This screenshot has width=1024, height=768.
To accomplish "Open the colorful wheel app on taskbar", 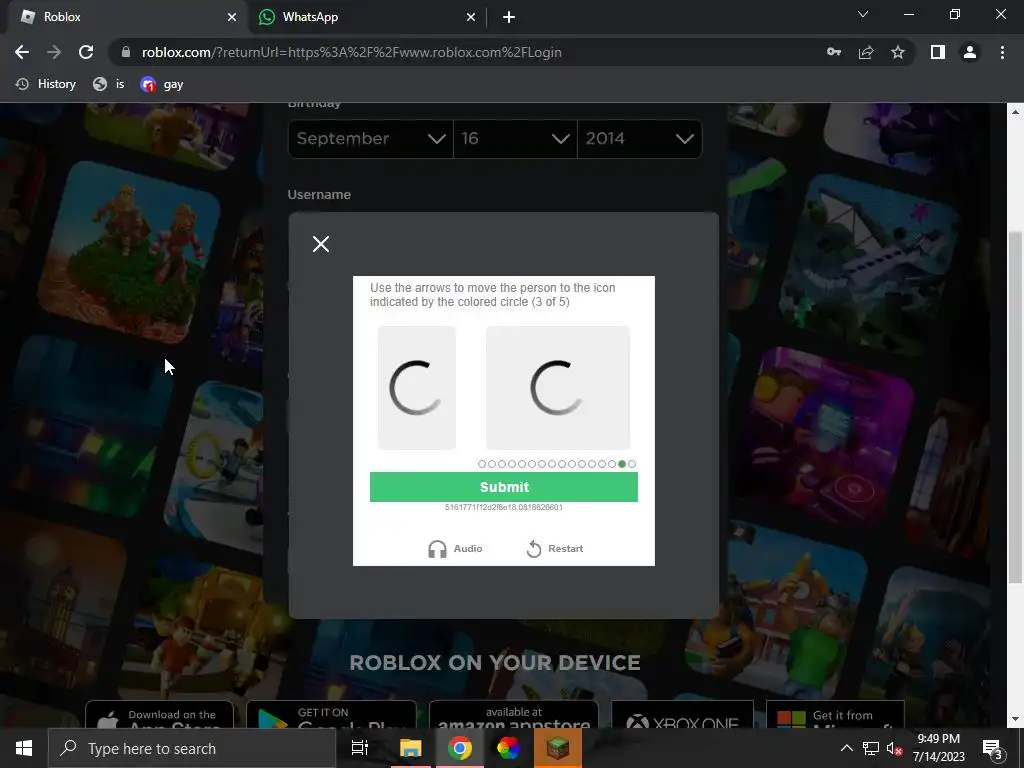I will (x=508, y=748).
